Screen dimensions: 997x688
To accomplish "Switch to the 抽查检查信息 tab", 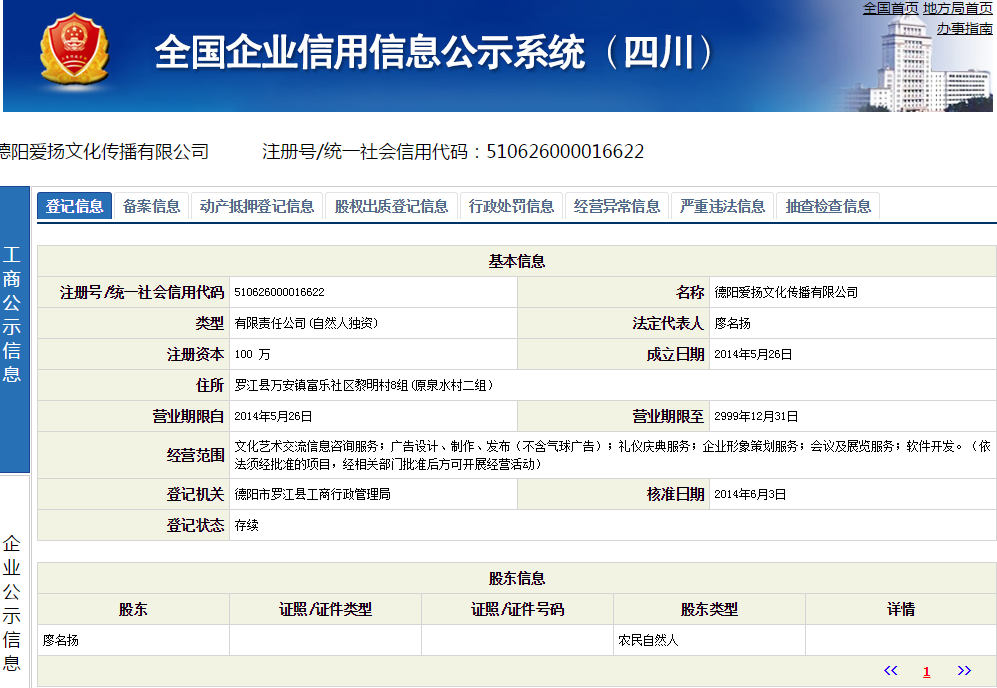I will 828,206.
